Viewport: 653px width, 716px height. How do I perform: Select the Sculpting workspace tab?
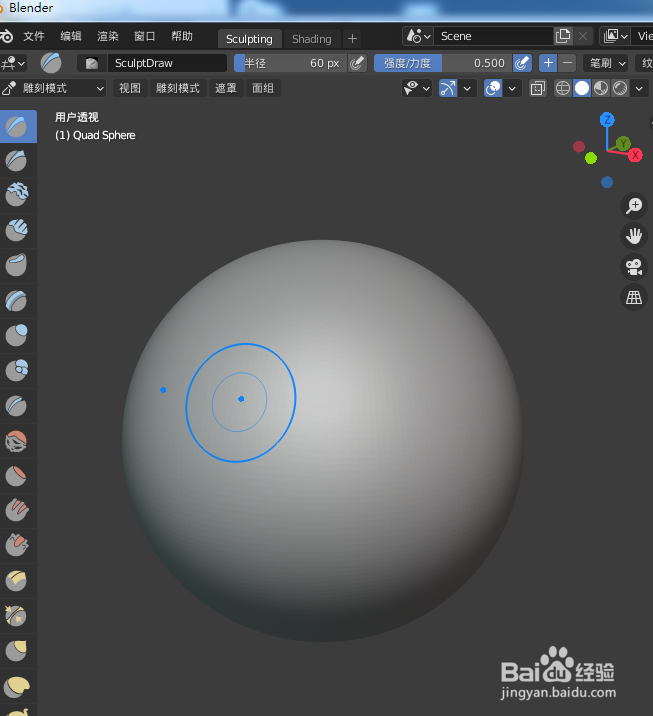[x=249, y=39]
